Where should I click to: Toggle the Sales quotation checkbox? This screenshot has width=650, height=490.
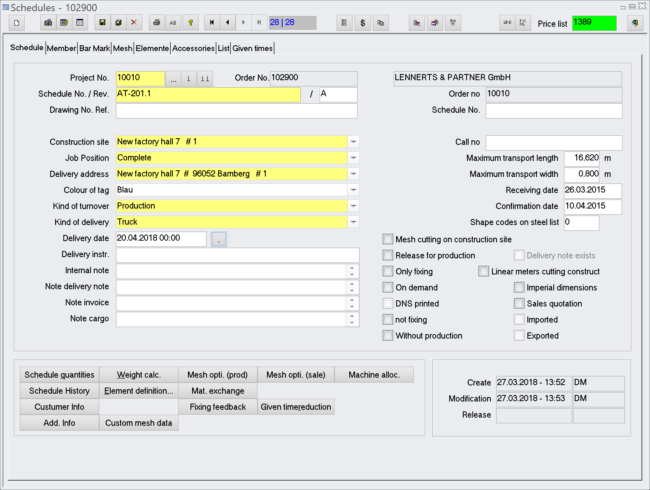[519, 304]
